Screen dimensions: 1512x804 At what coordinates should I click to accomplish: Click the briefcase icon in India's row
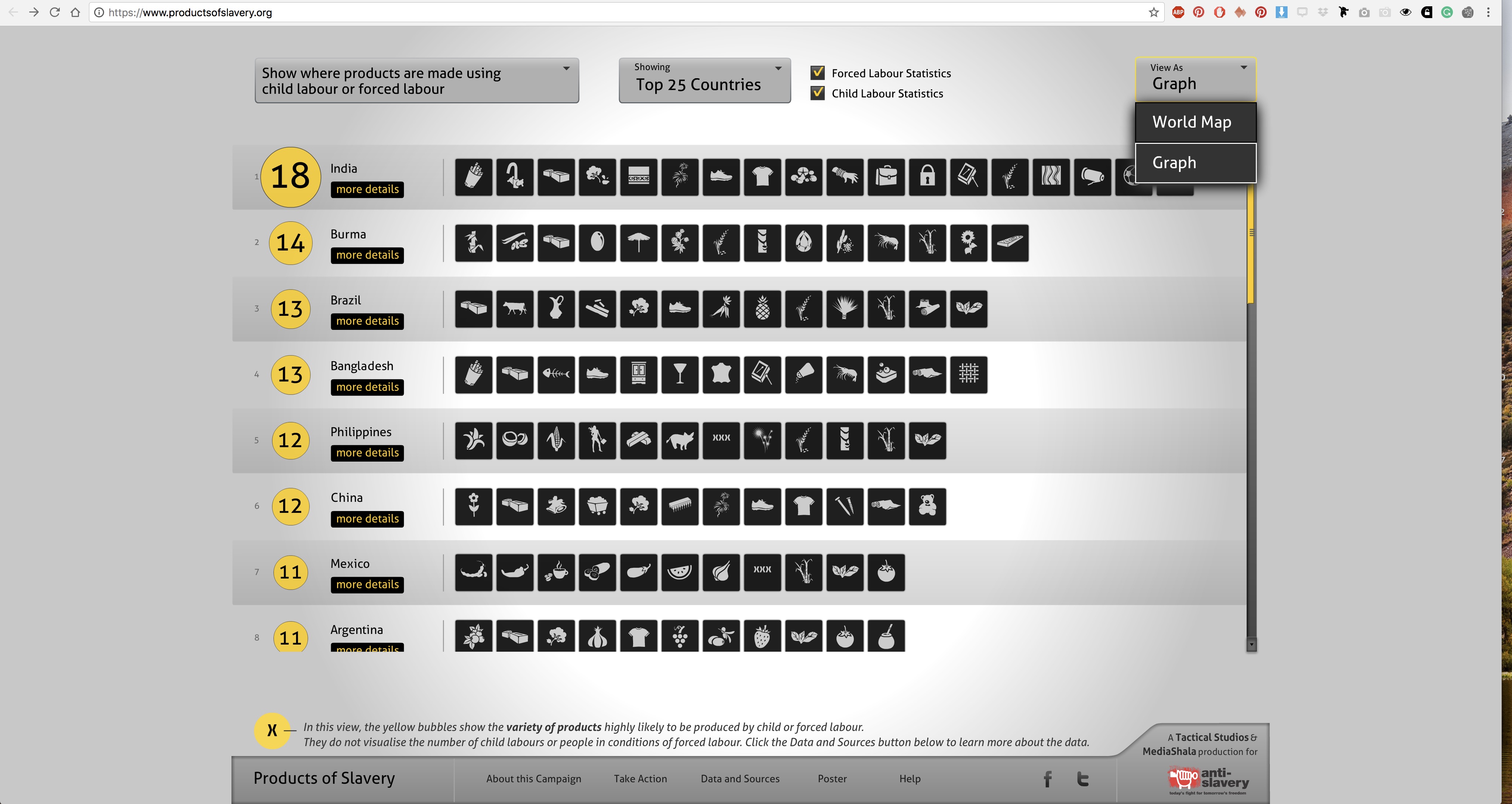coord(886,177)
